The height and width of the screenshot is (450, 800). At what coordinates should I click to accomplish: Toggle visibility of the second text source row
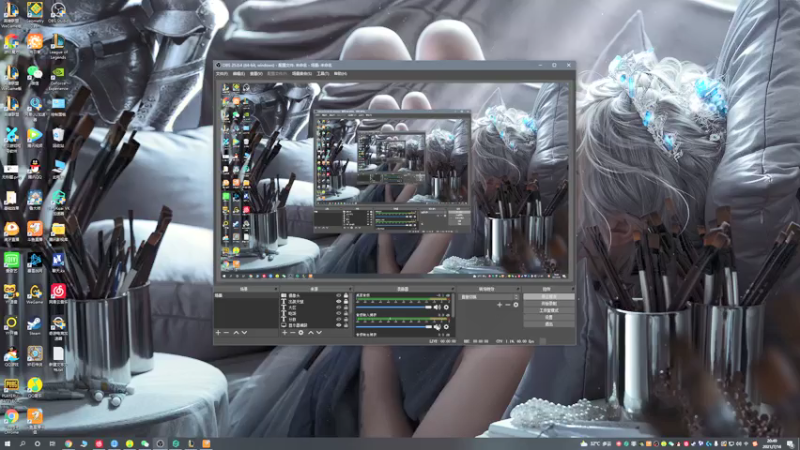[x=339, y=308]
